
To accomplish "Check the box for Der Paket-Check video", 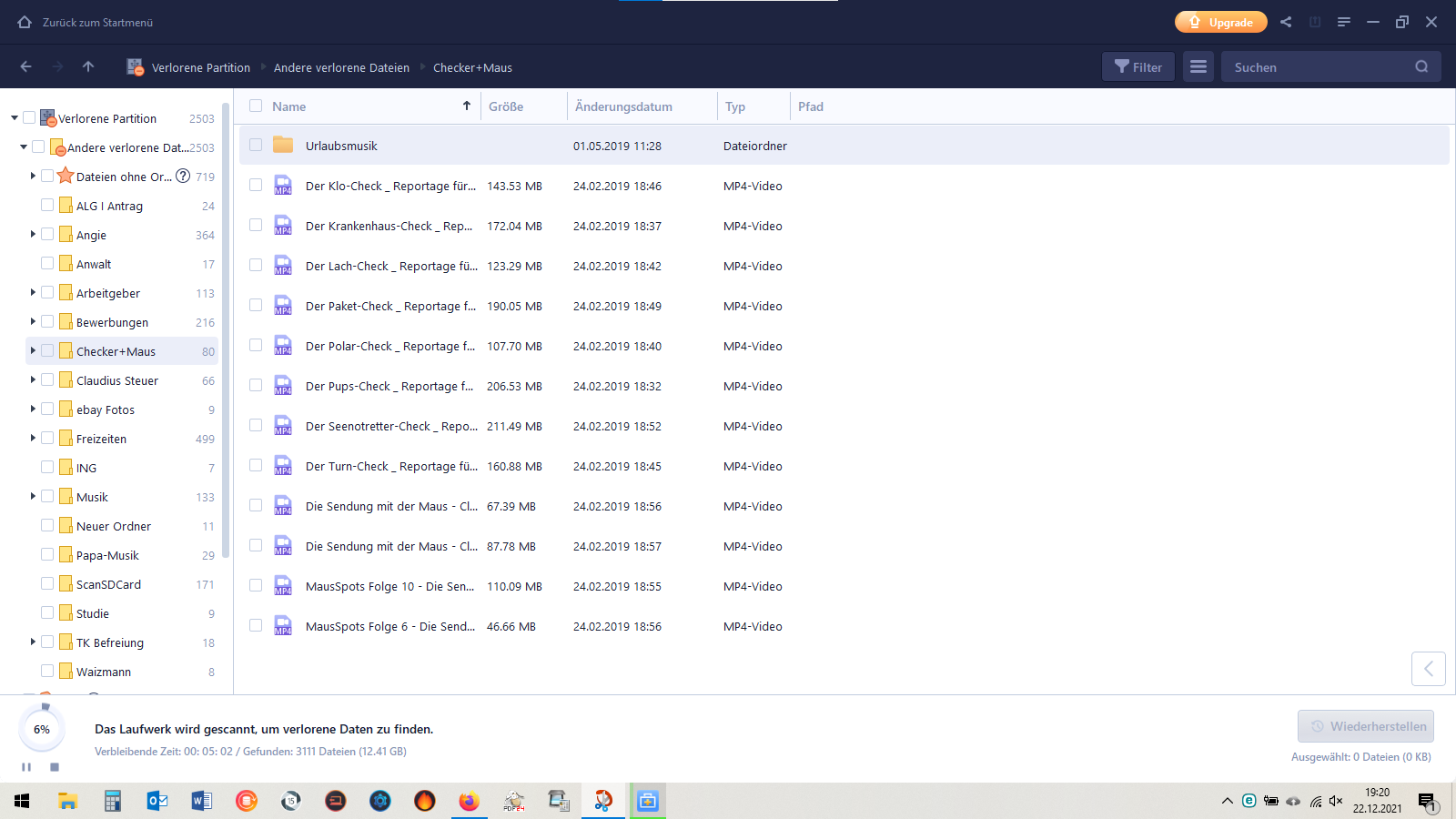I will tap(256, 305).
